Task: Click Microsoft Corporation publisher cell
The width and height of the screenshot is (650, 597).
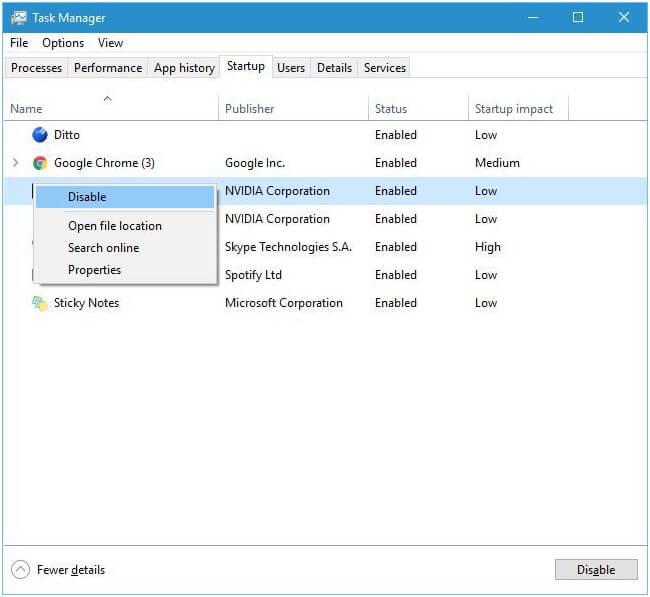Action: click(284, 303)
